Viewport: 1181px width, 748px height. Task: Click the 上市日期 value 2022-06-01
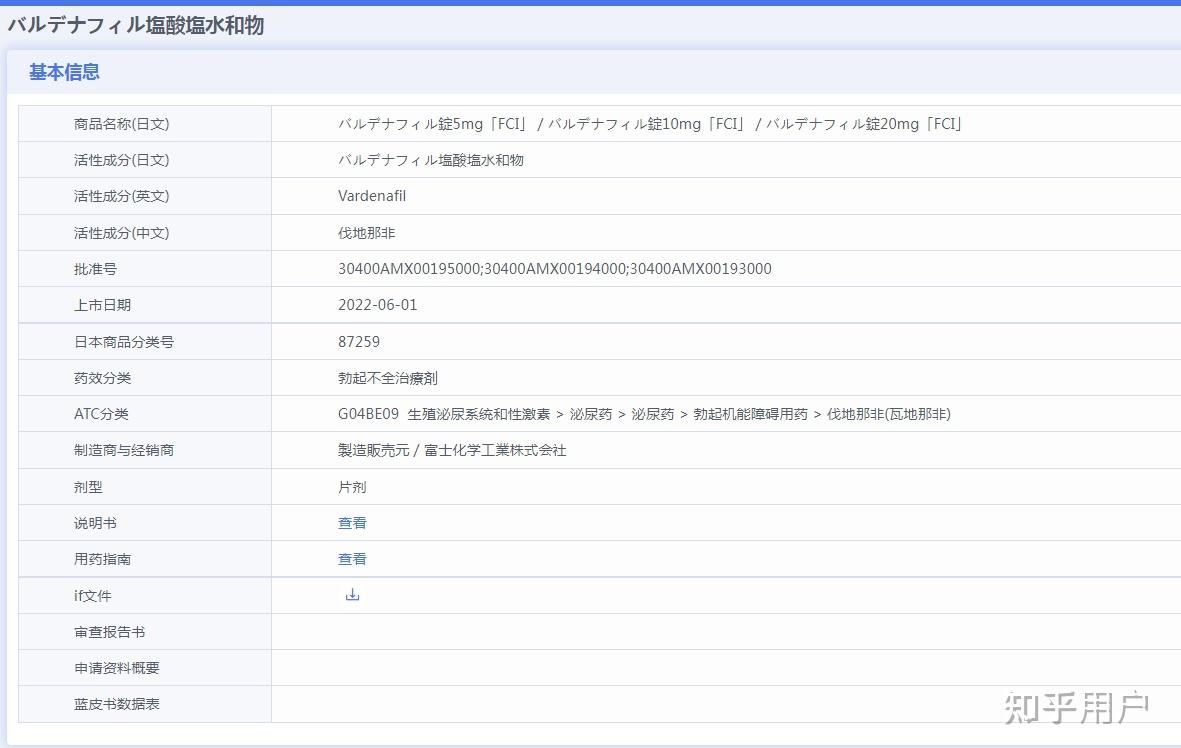(x=377, y=305)
